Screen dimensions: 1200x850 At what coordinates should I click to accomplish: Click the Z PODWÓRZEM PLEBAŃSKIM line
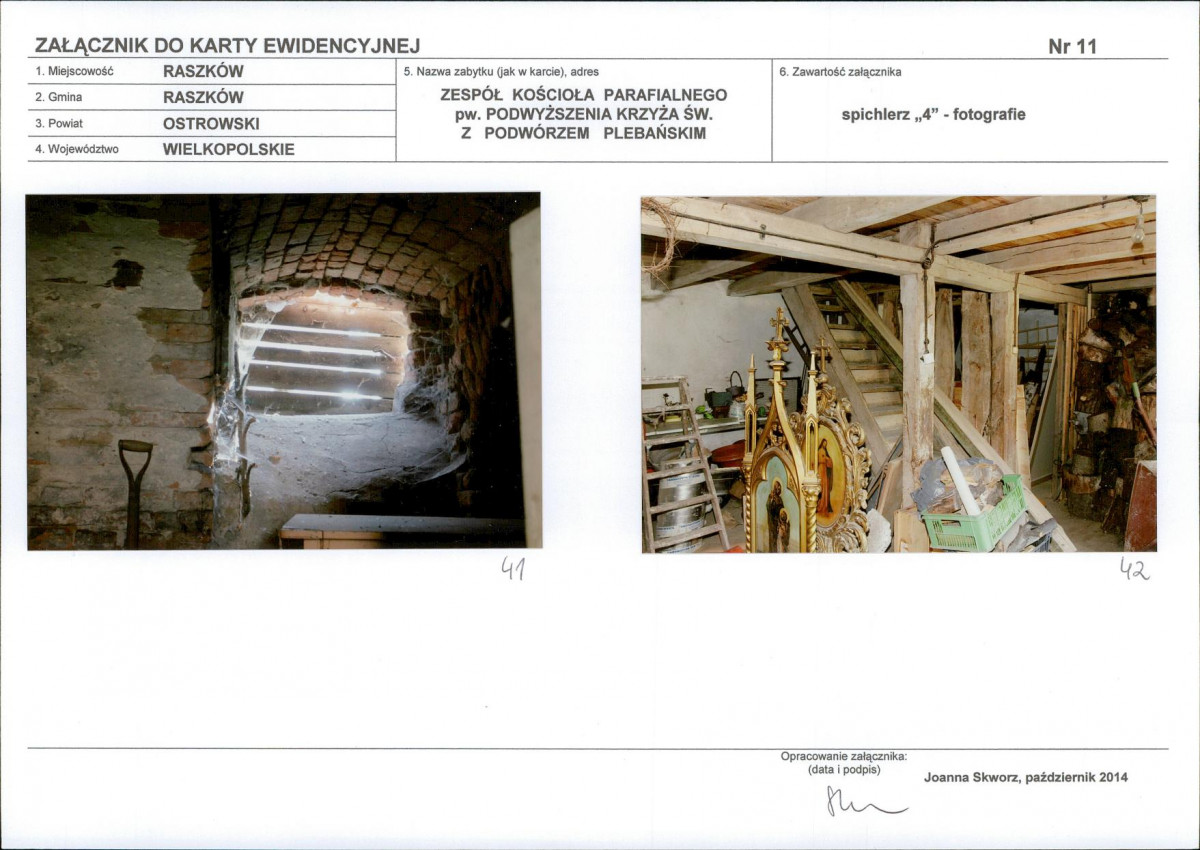pyautogui.click(x=584, y=133)
